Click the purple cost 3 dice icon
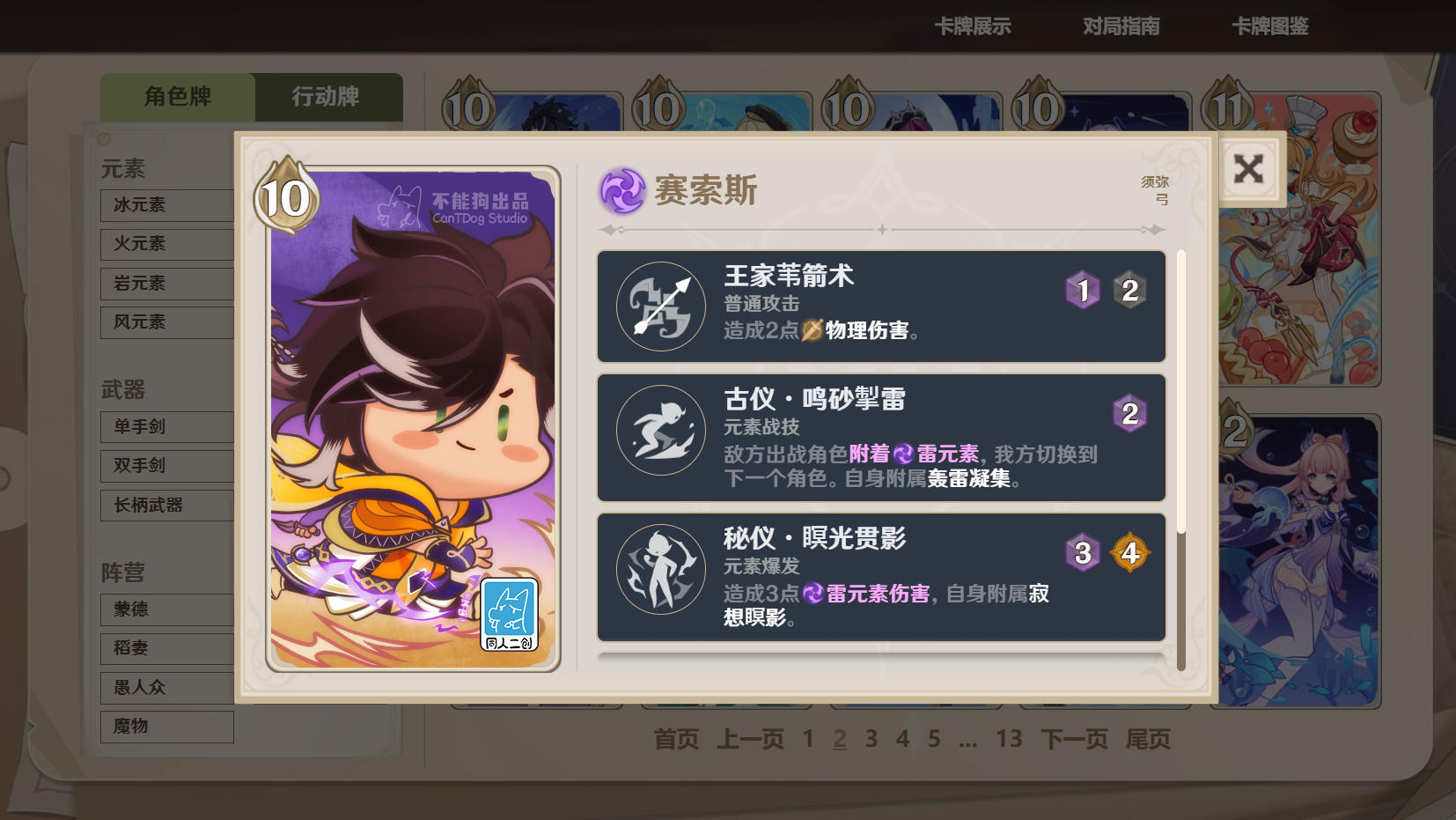This screenshot has width=1456, height=820. point(1083,553)
